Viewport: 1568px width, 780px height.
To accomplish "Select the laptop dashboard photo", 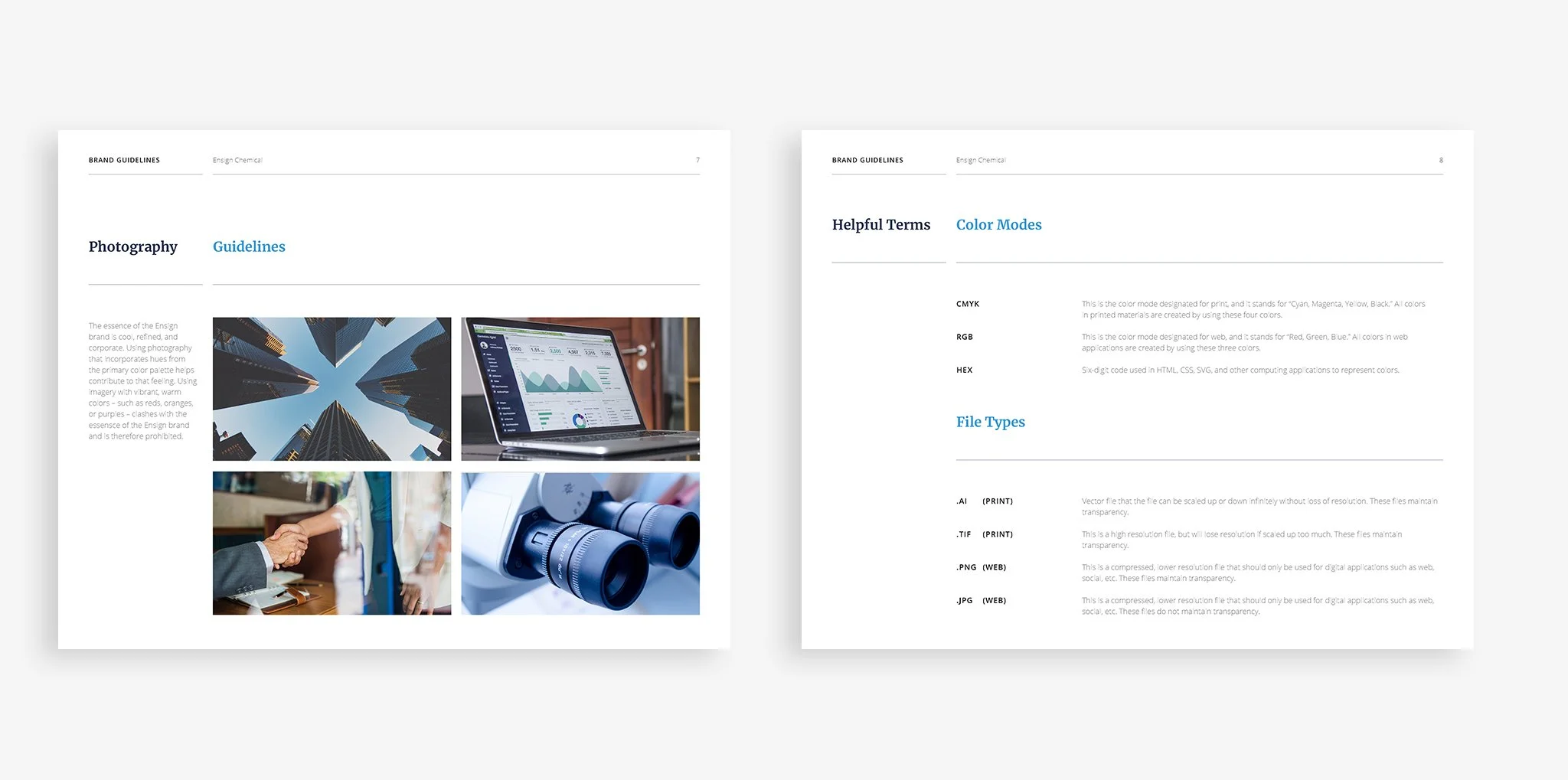I will 580,389.
